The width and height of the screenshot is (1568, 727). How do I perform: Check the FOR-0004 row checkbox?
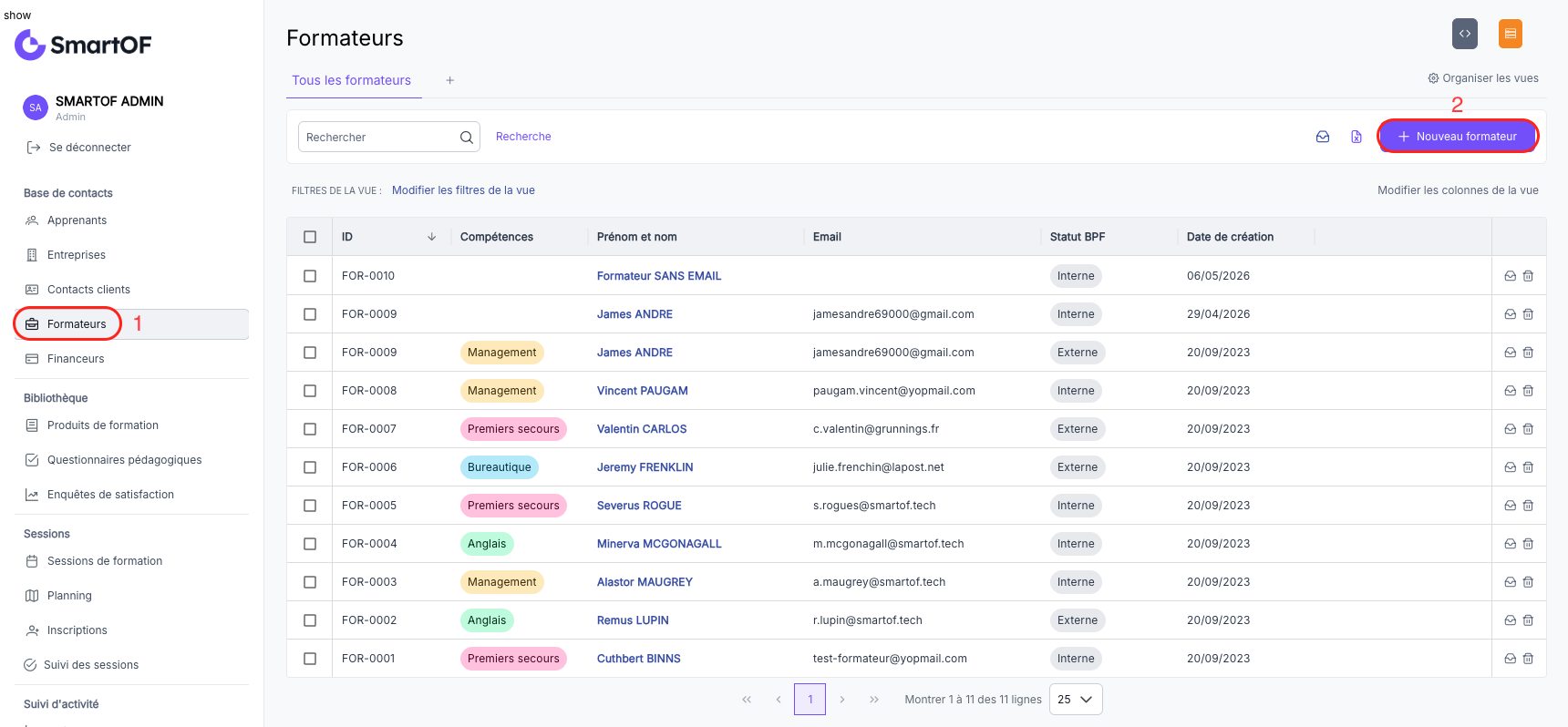click(x=310, y=544)
